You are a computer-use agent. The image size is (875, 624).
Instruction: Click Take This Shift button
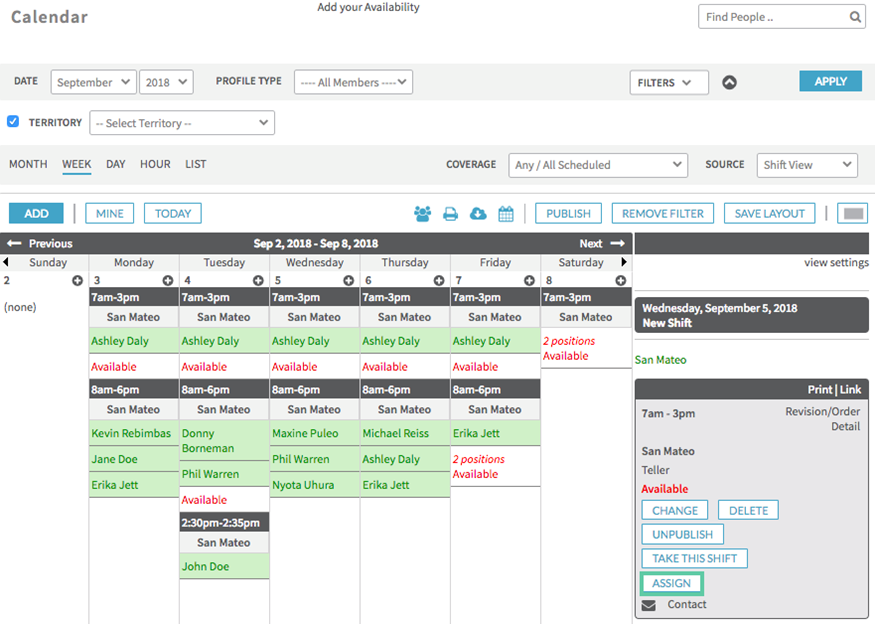tap(694, 558)
